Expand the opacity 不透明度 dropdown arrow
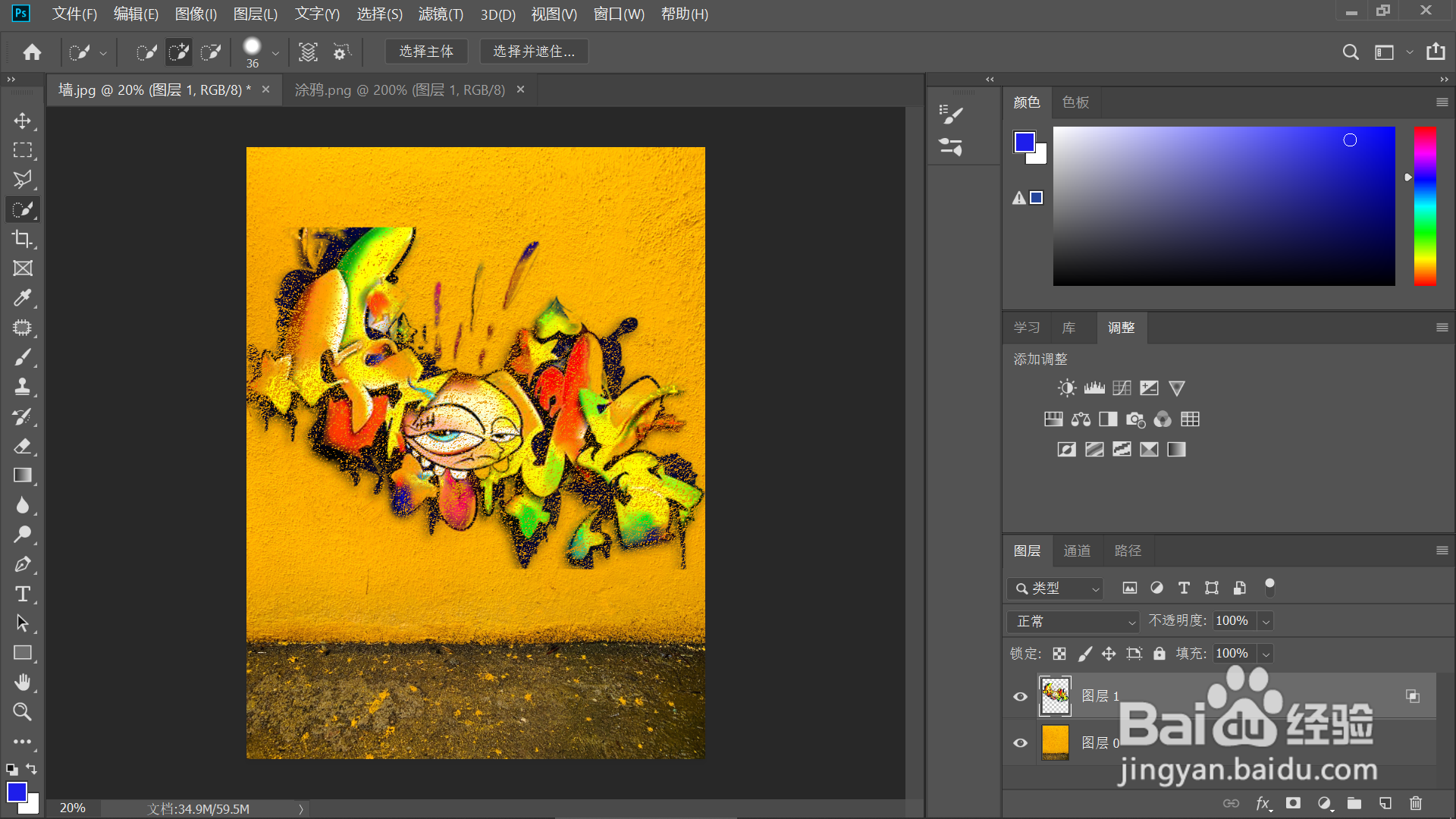 (1266, 621)
